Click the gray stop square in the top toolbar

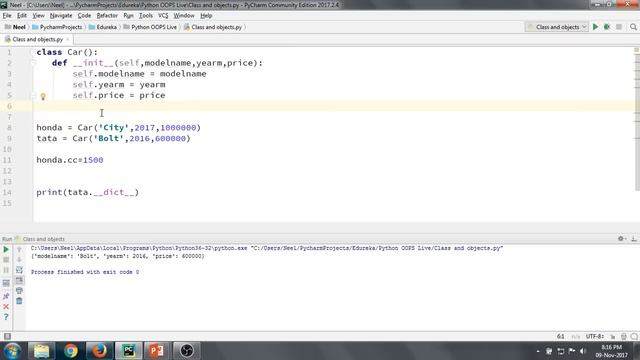(x=619, y=27)
